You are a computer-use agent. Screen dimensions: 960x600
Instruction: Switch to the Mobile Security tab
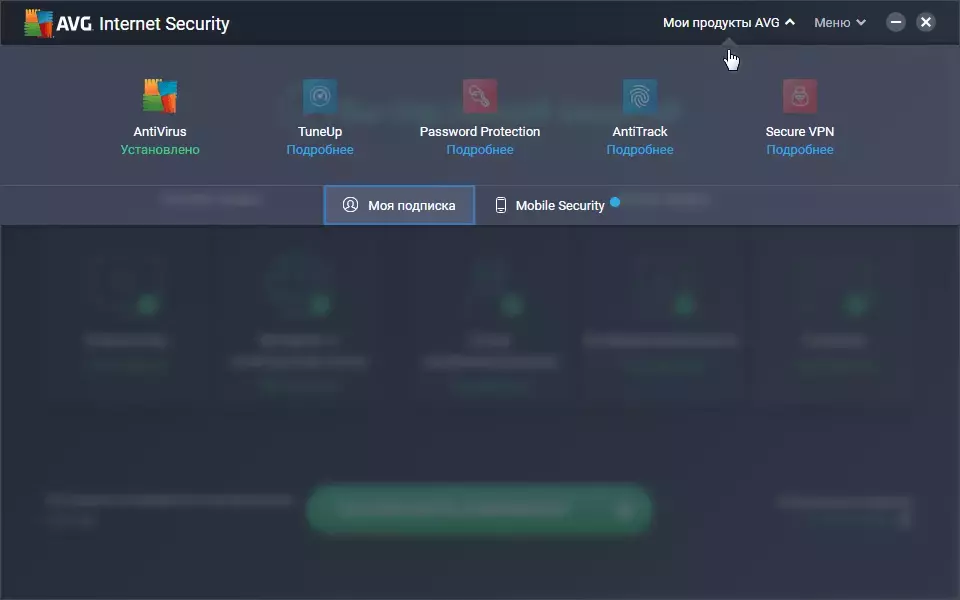pyautogui.click(x=557, y=205)
